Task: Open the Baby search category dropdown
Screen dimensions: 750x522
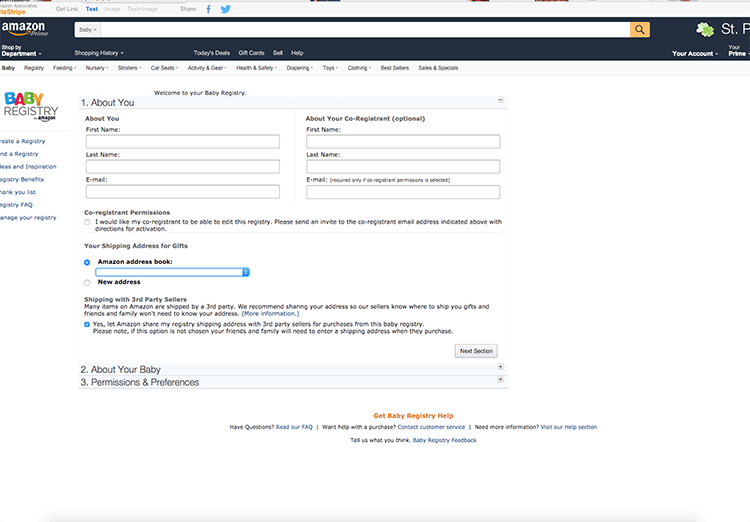Action: (x=89, y=30)
